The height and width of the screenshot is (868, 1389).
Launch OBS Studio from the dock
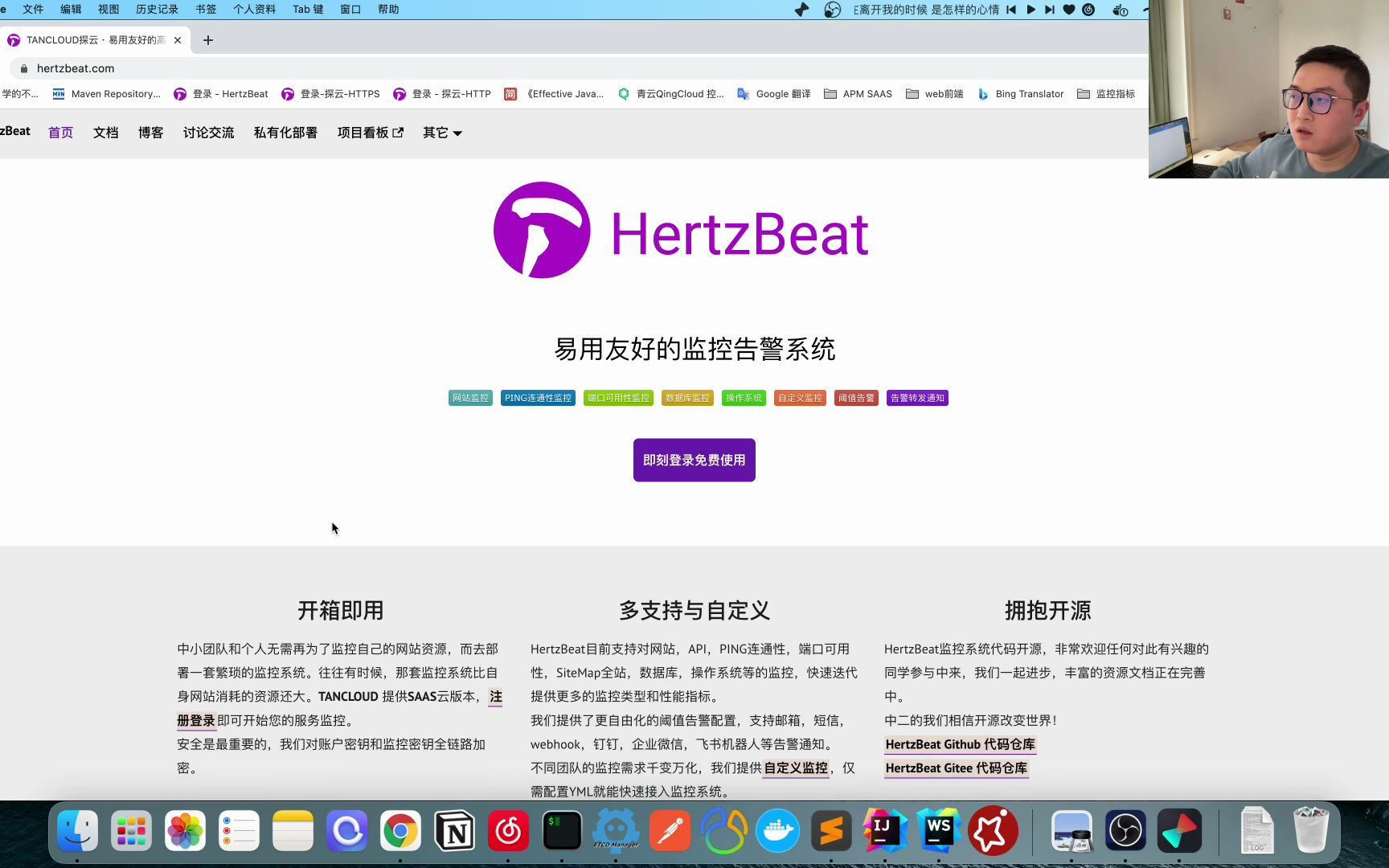pyautogui.click(x=1125, y=831)
